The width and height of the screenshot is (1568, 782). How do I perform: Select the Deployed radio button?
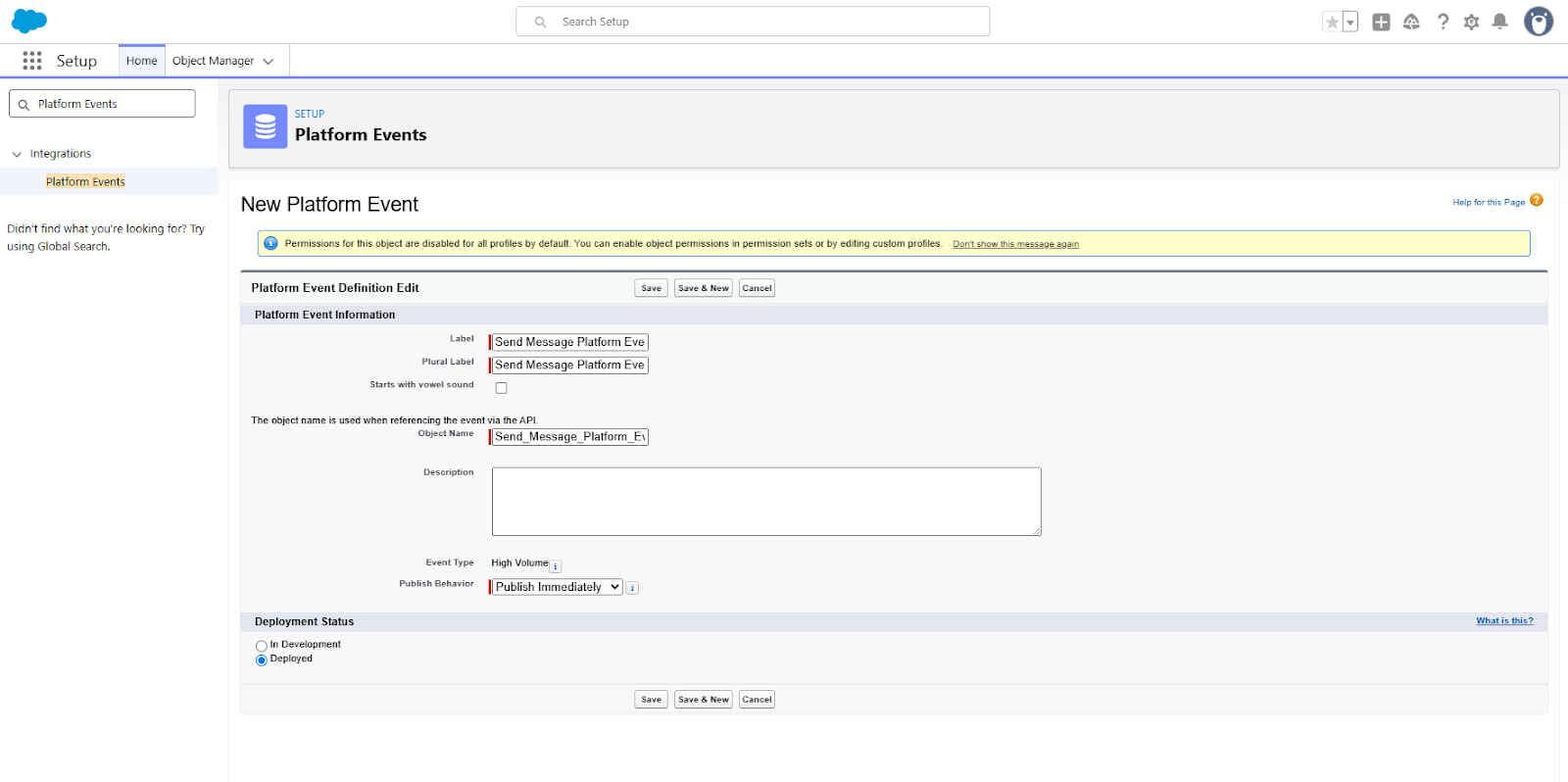coord(261,660)
